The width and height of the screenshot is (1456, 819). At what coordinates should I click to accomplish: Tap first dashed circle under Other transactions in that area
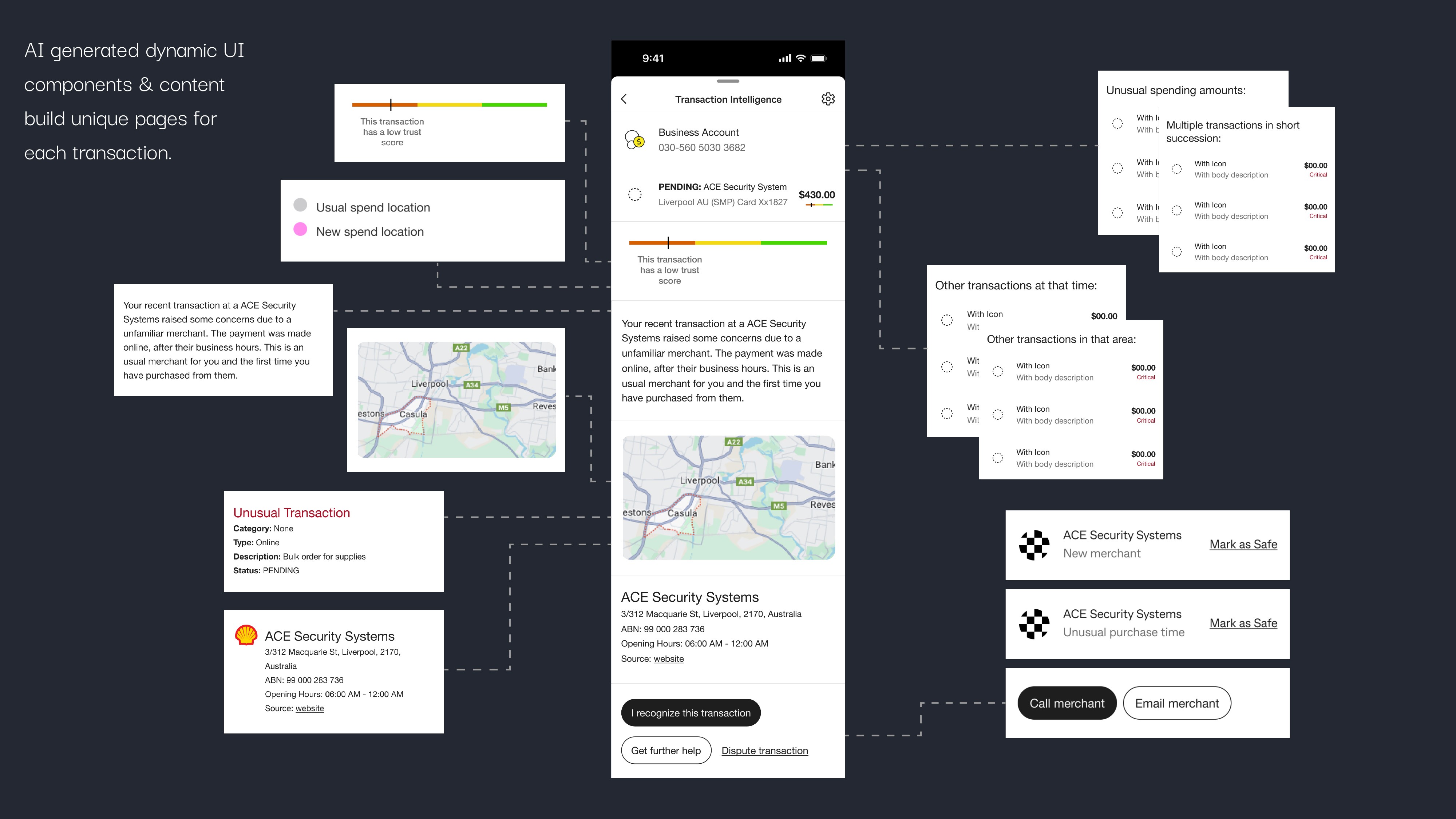coord(998,371)
